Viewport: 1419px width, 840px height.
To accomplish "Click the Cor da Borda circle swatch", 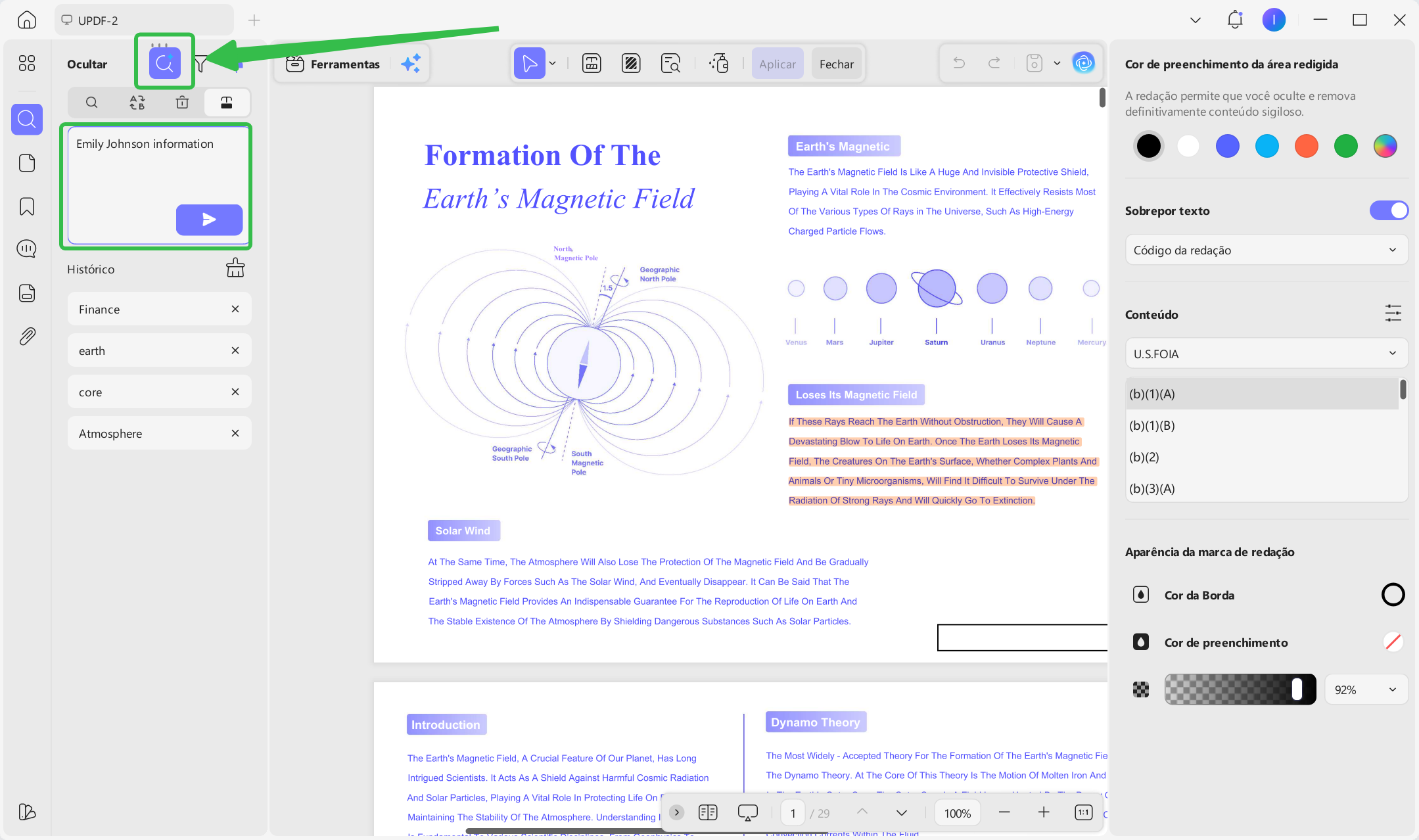I will pyautogui.click(x=1393, y=594).
